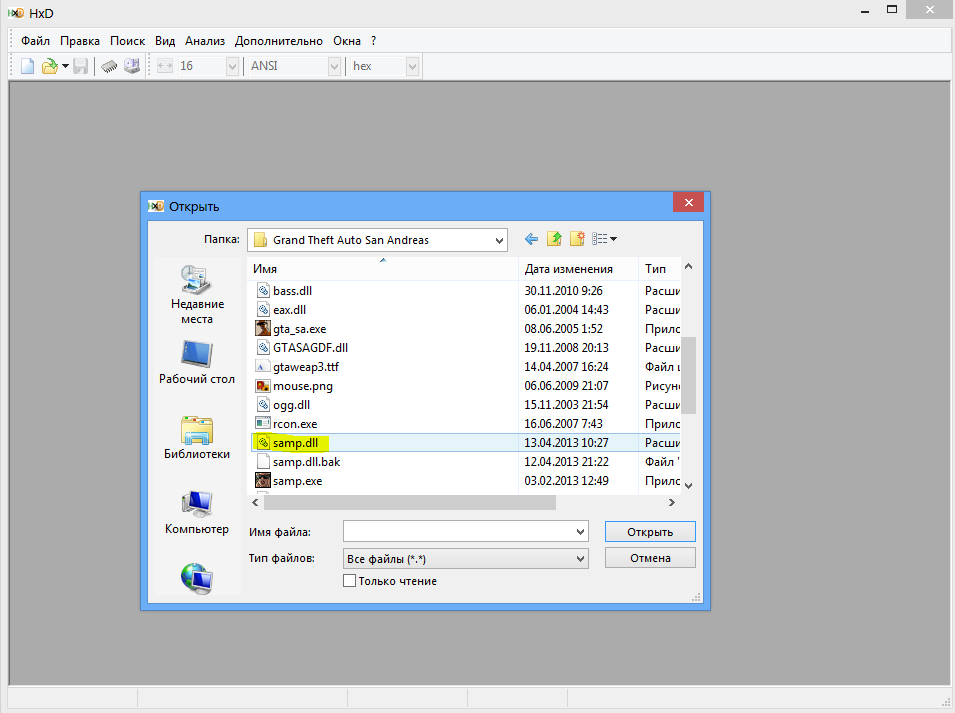
Task: Select the rcon.exe file name
Action: pyautogui.click(x=295, y=424)
